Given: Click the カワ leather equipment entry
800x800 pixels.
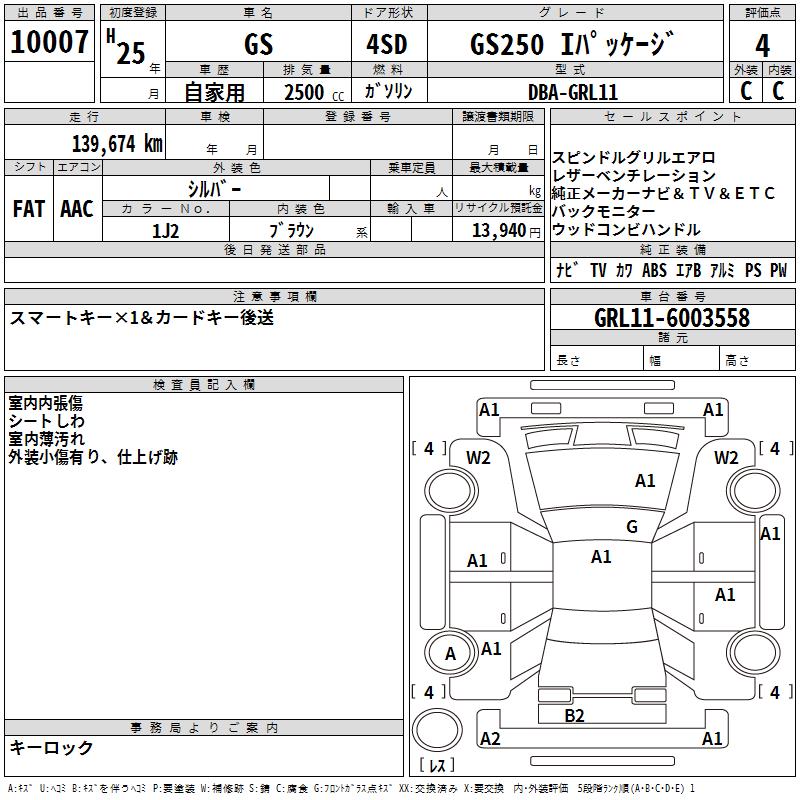Looking at the screenshot, I should (x=623, y=270).
